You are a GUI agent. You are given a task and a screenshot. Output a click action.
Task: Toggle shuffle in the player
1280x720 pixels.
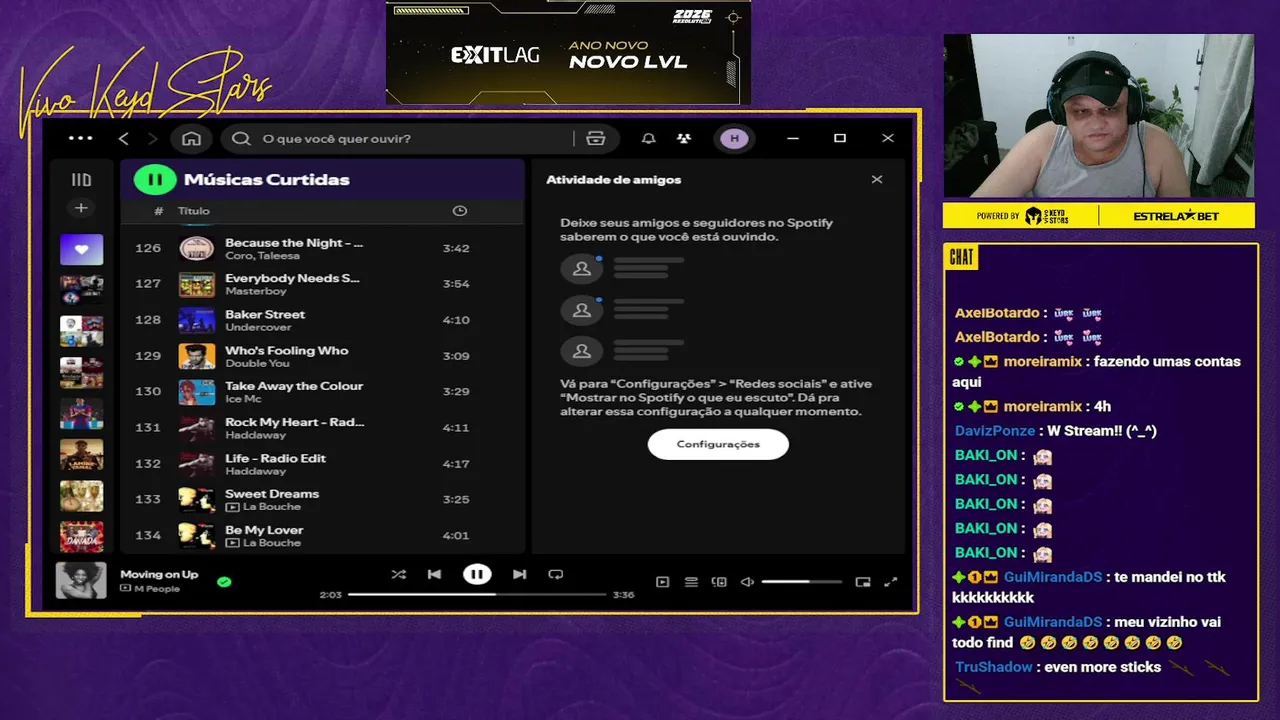pyautogui.click(x=399, y=574)
